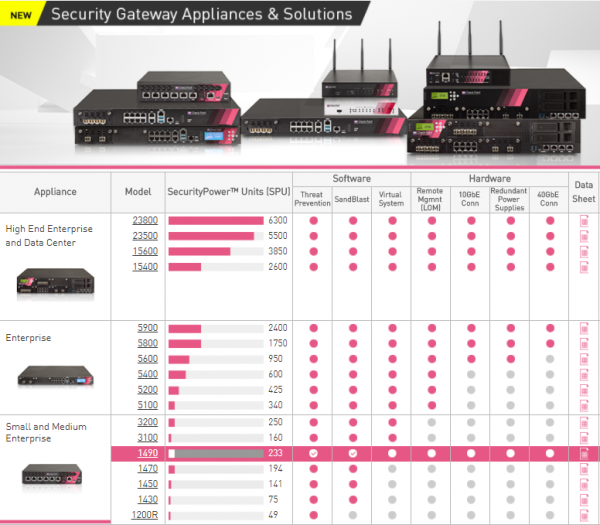Image resolution: width=600 pixels, height=525 pixels.
Task: Open data sheet icon for model 15400
Action: (x=584, y=267)
